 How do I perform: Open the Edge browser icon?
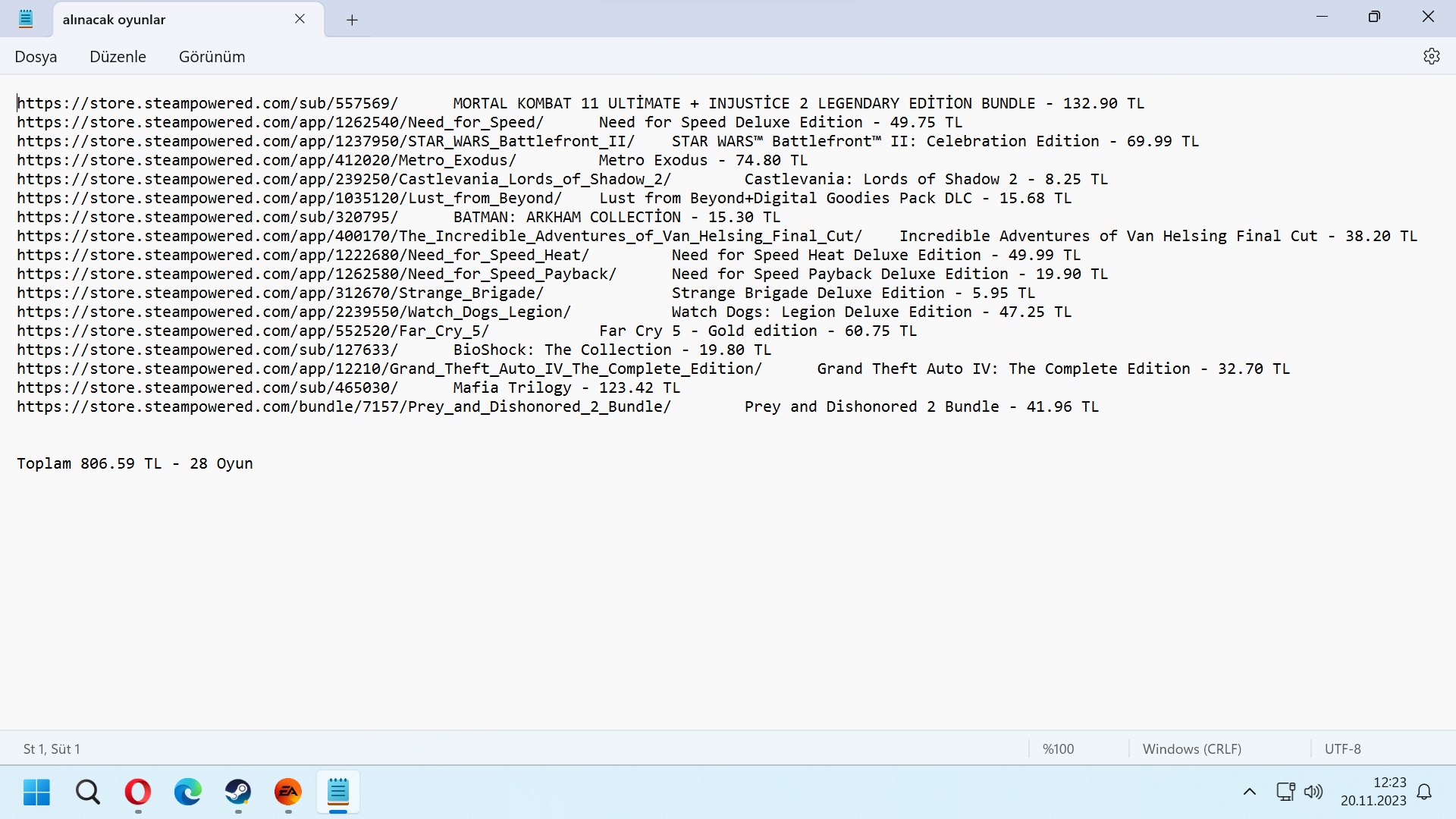click(187, 792)
